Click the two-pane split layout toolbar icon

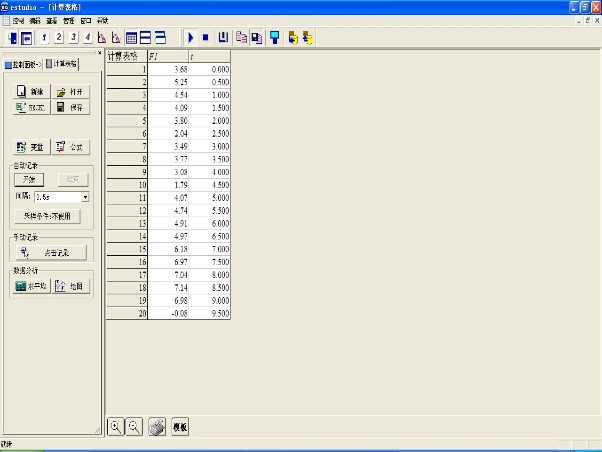point(146,37)
